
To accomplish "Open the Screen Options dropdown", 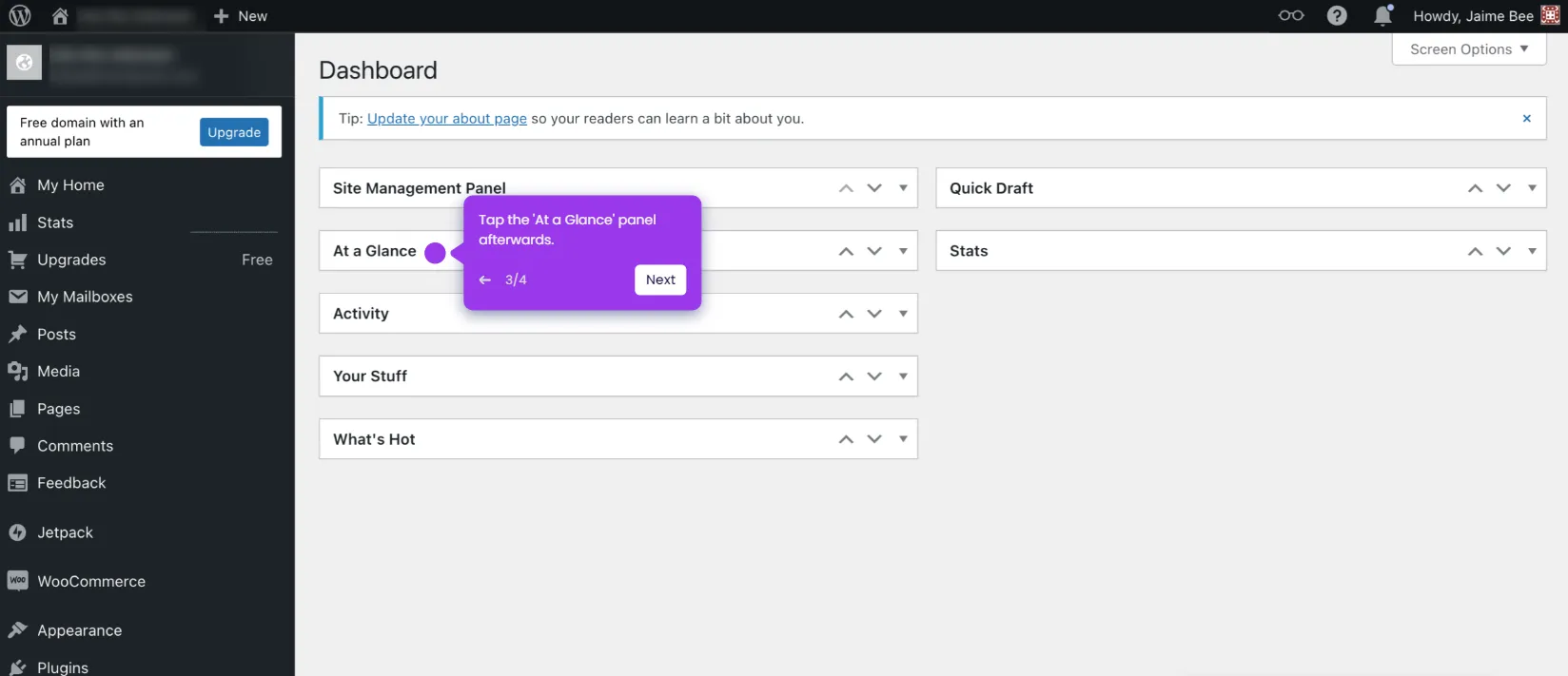I will 1469,49.
